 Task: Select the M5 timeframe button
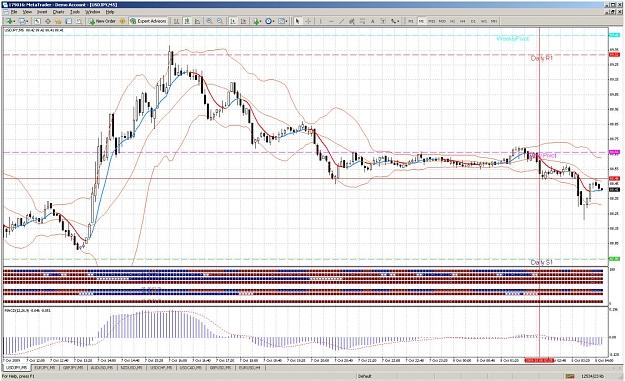(421, 21)
